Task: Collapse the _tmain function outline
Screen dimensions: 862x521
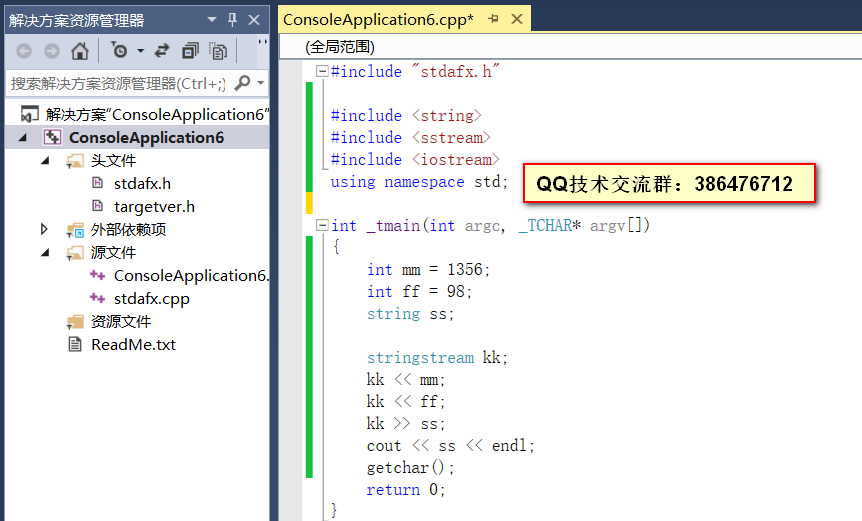Action: point(322,225)
